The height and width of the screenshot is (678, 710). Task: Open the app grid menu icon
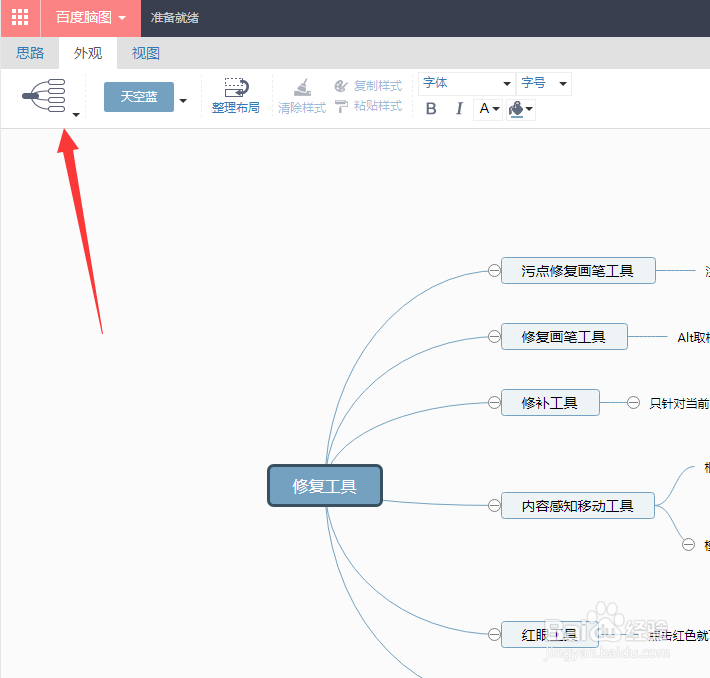(x=20, y=18)
